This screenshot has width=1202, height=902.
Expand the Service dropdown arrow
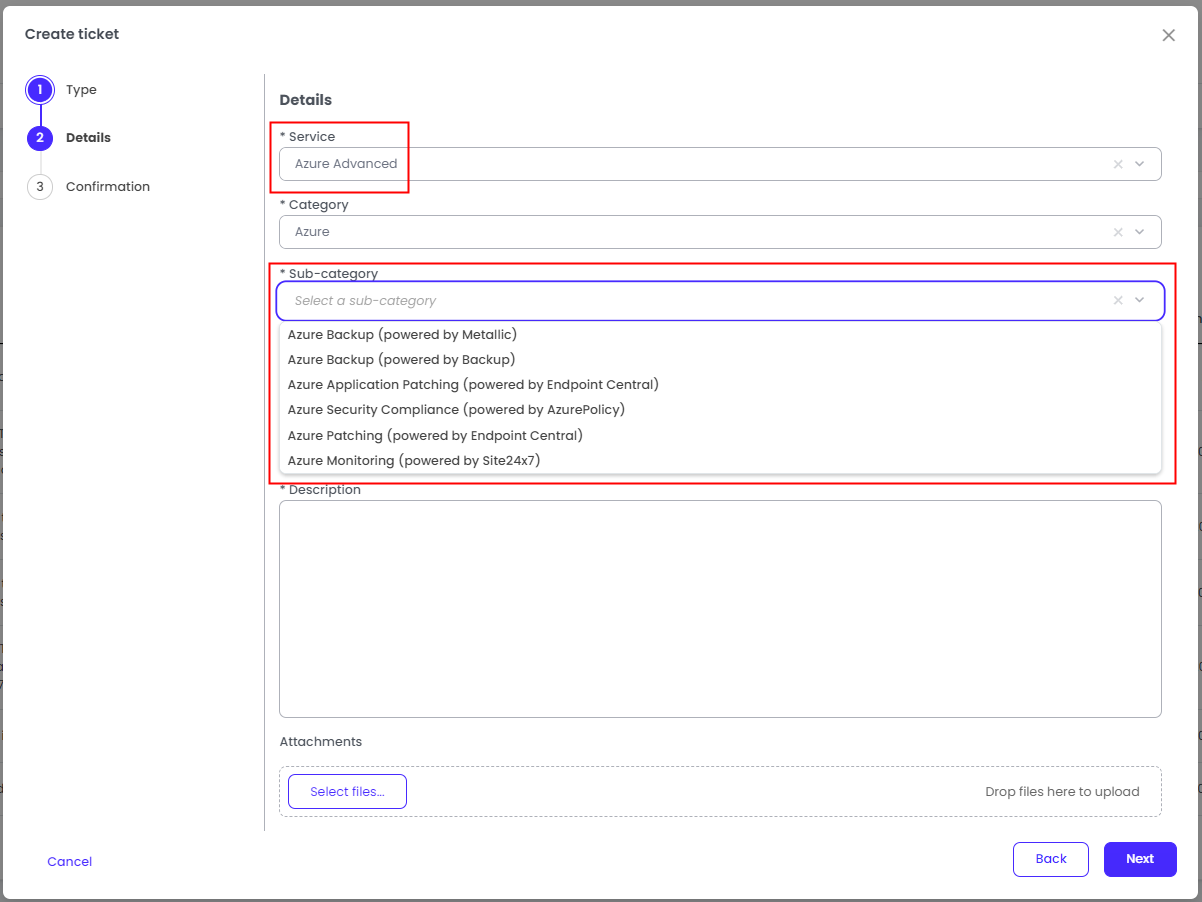[x=1140, y=164]
